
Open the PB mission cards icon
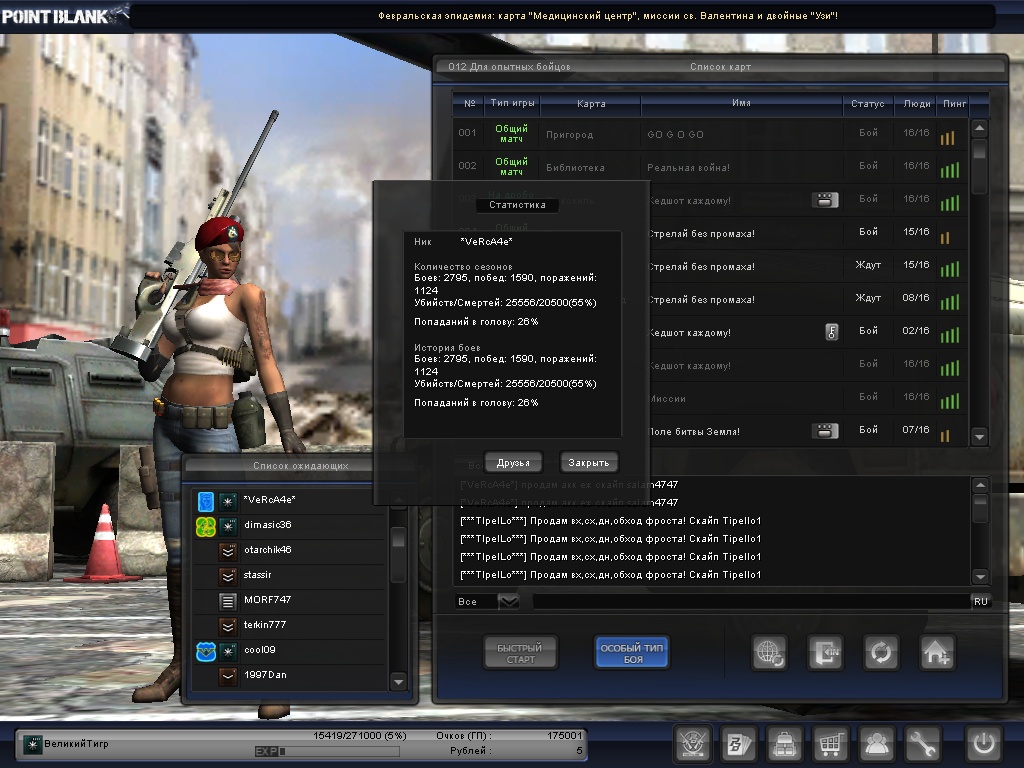tap(739, 743)
